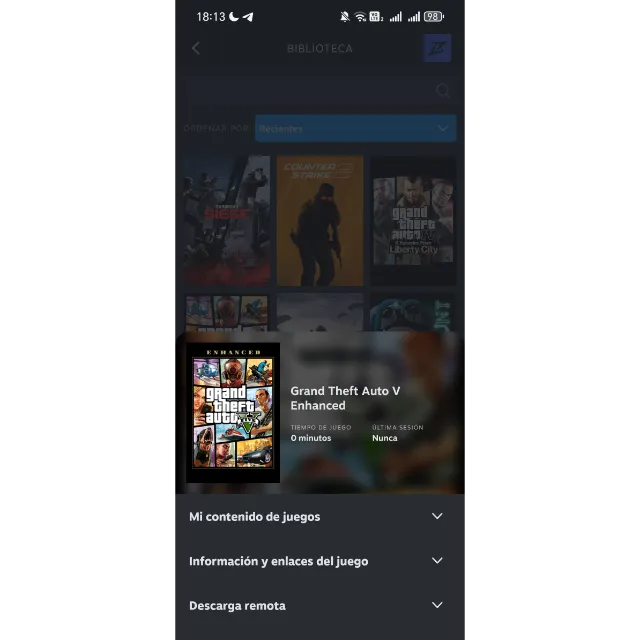The image size is (640, 640).
Task: Click the Grand Theft Auto V Enhanced title
Action: tap(345, 398)
